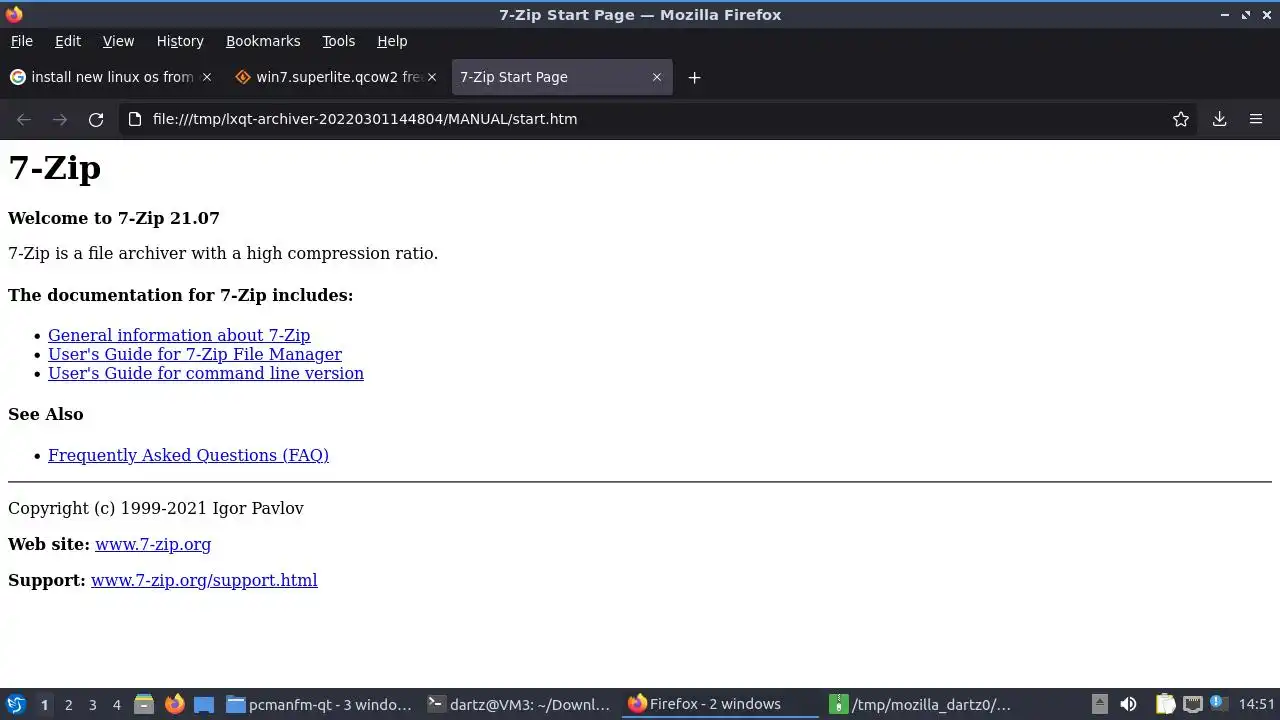Switch to virtual desktop 4
1280x720 pixels.
[116, 704]
